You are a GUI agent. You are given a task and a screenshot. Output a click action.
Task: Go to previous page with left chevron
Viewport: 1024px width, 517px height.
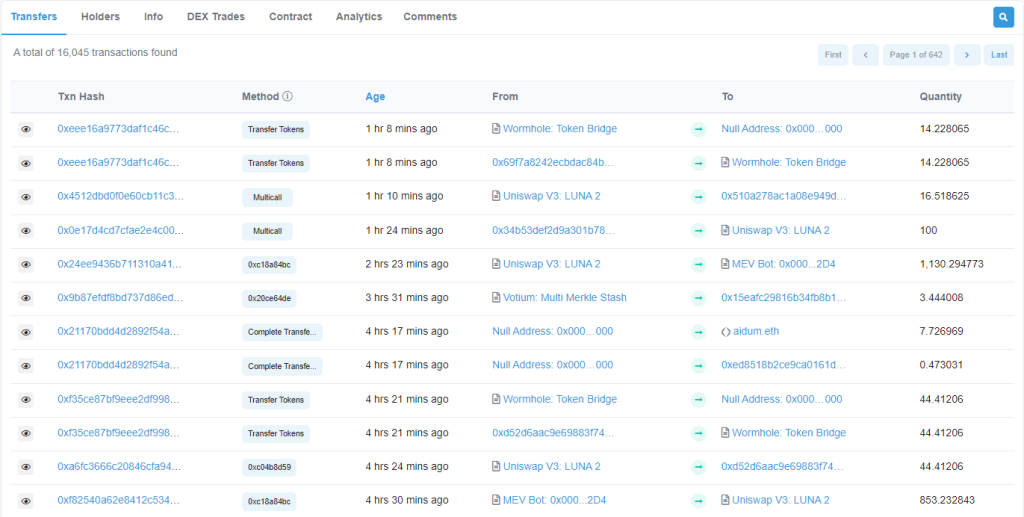point(865,55)
